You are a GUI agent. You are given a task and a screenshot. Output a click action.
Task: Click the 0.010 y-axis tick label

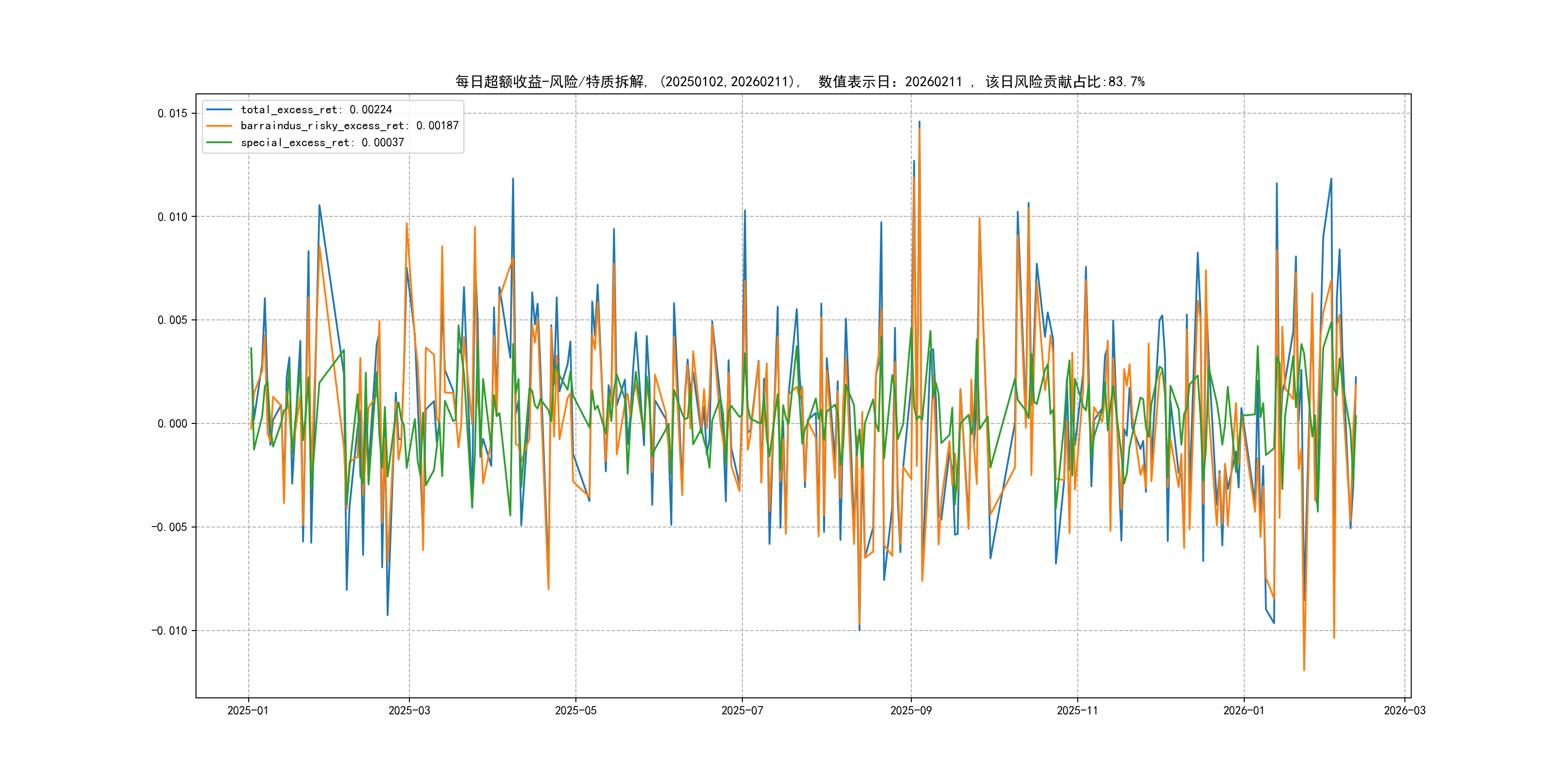tap(172, 217)
